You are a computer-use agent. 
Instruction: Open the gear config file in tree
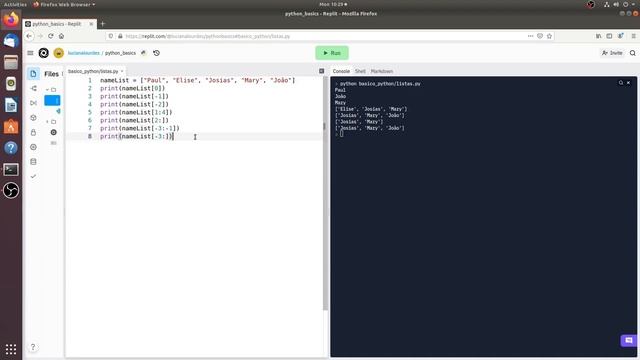tap(53, 132)
